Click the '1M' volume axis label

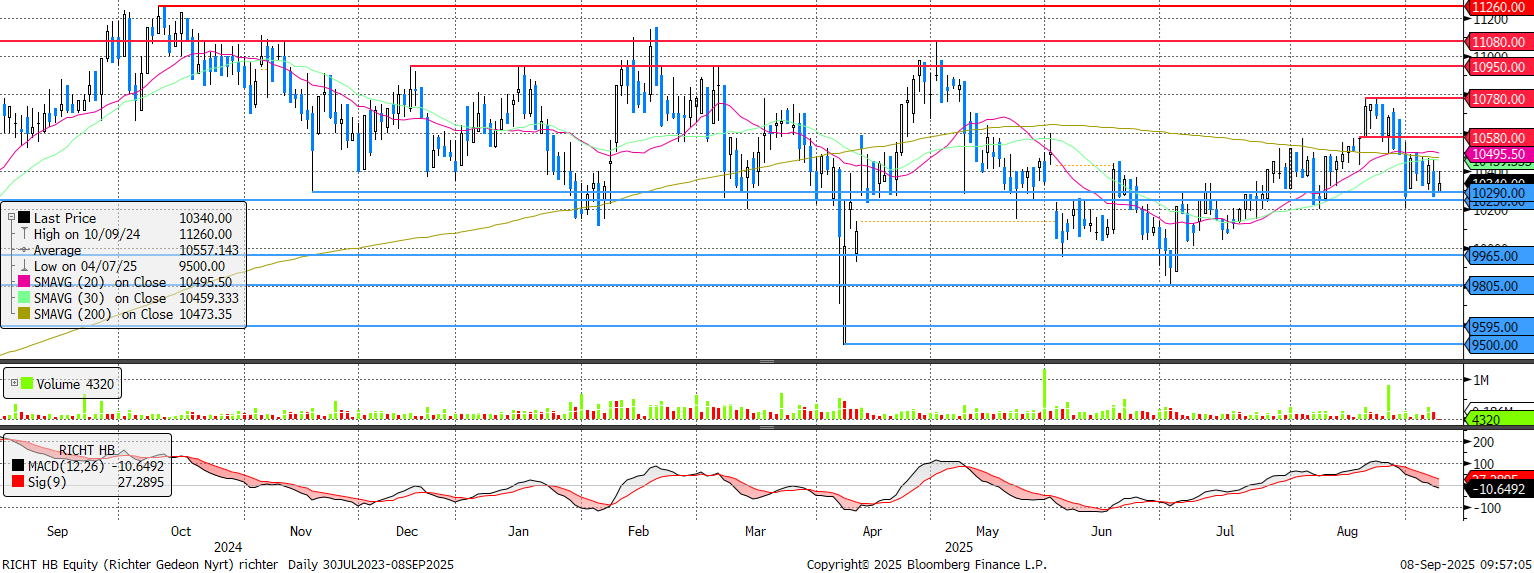click(x=1480, y=380)
